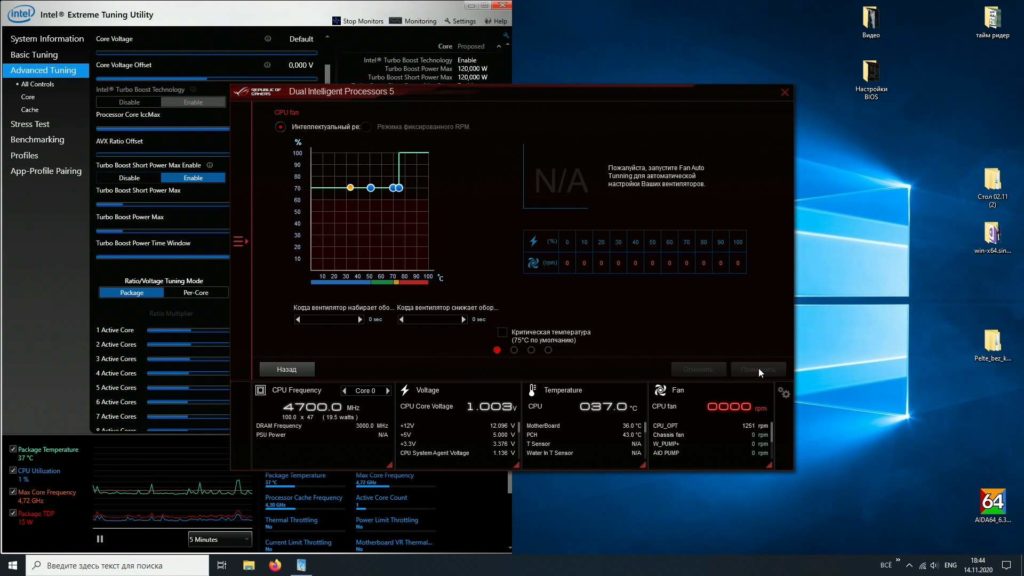1024x576 pixels.
Task: Click the 1 Active Core ratio slider
Action: [188, 330]
